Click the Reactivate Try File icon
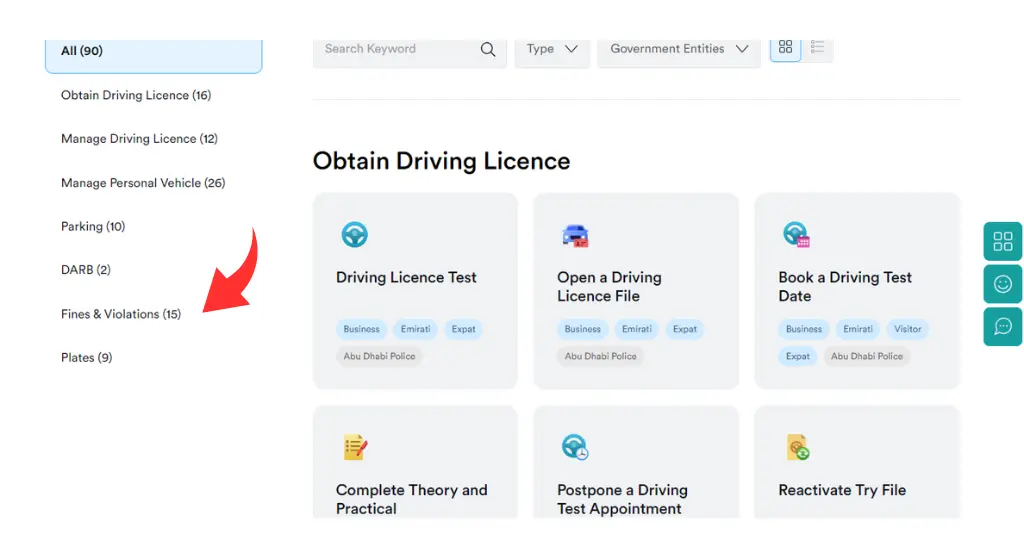The height and width of the screenshot is (558, 1024). pyautogui.click(x=797, y=448)
